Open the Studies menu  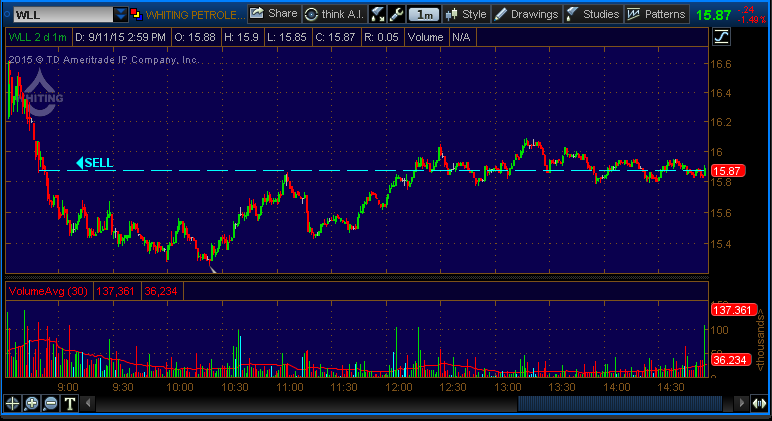(592, 14)
